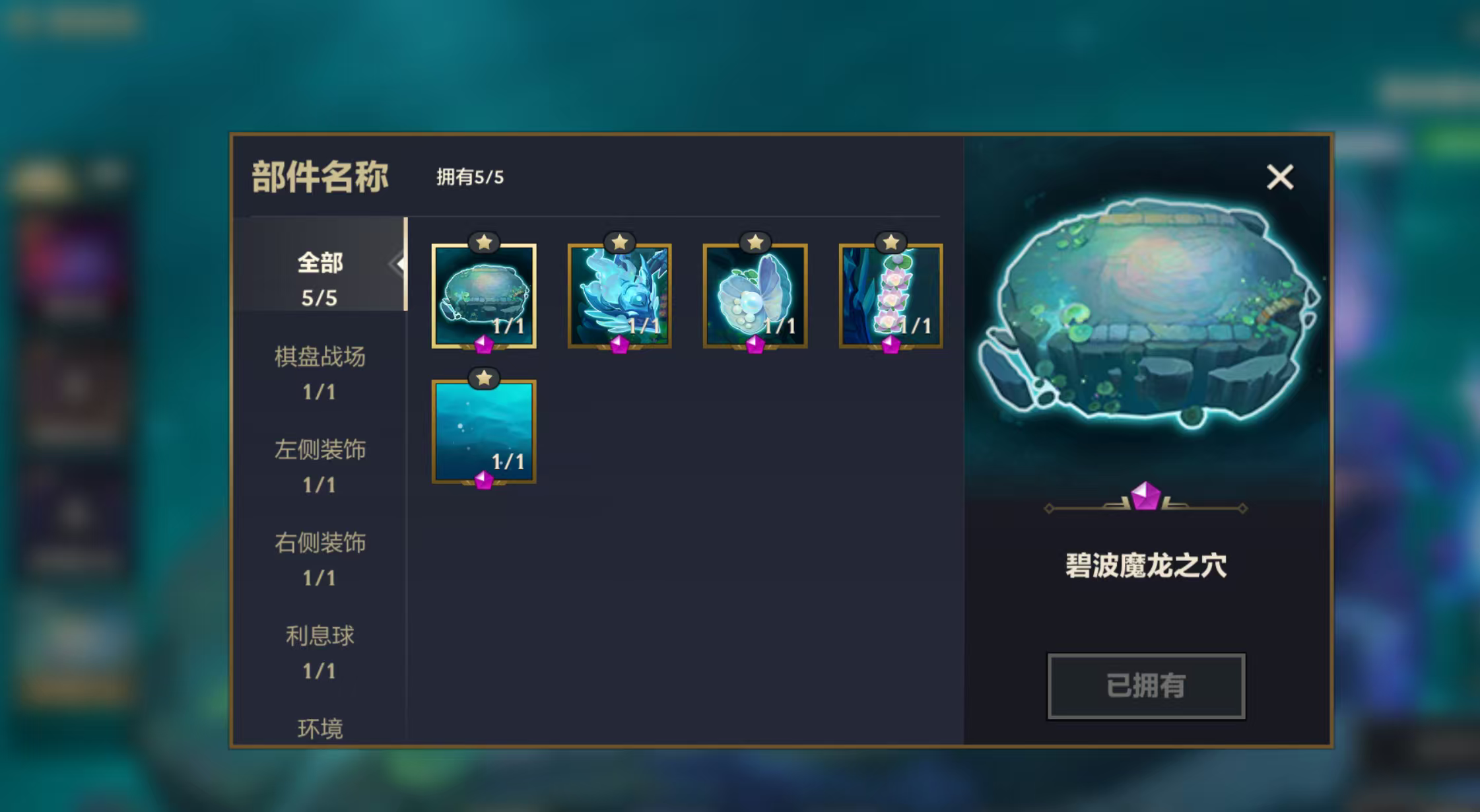1480x812 pixels.
Task: Click the 已拥有 owned button
Action: pos(1146,686)
